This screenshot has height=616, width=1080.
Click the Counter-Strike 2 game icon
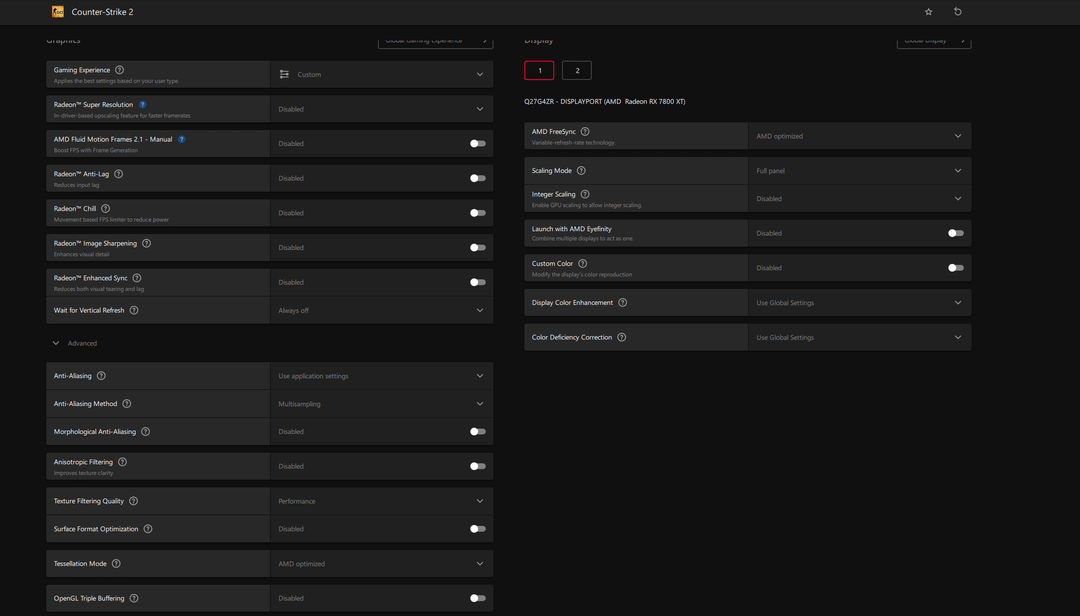click(58, 12)
